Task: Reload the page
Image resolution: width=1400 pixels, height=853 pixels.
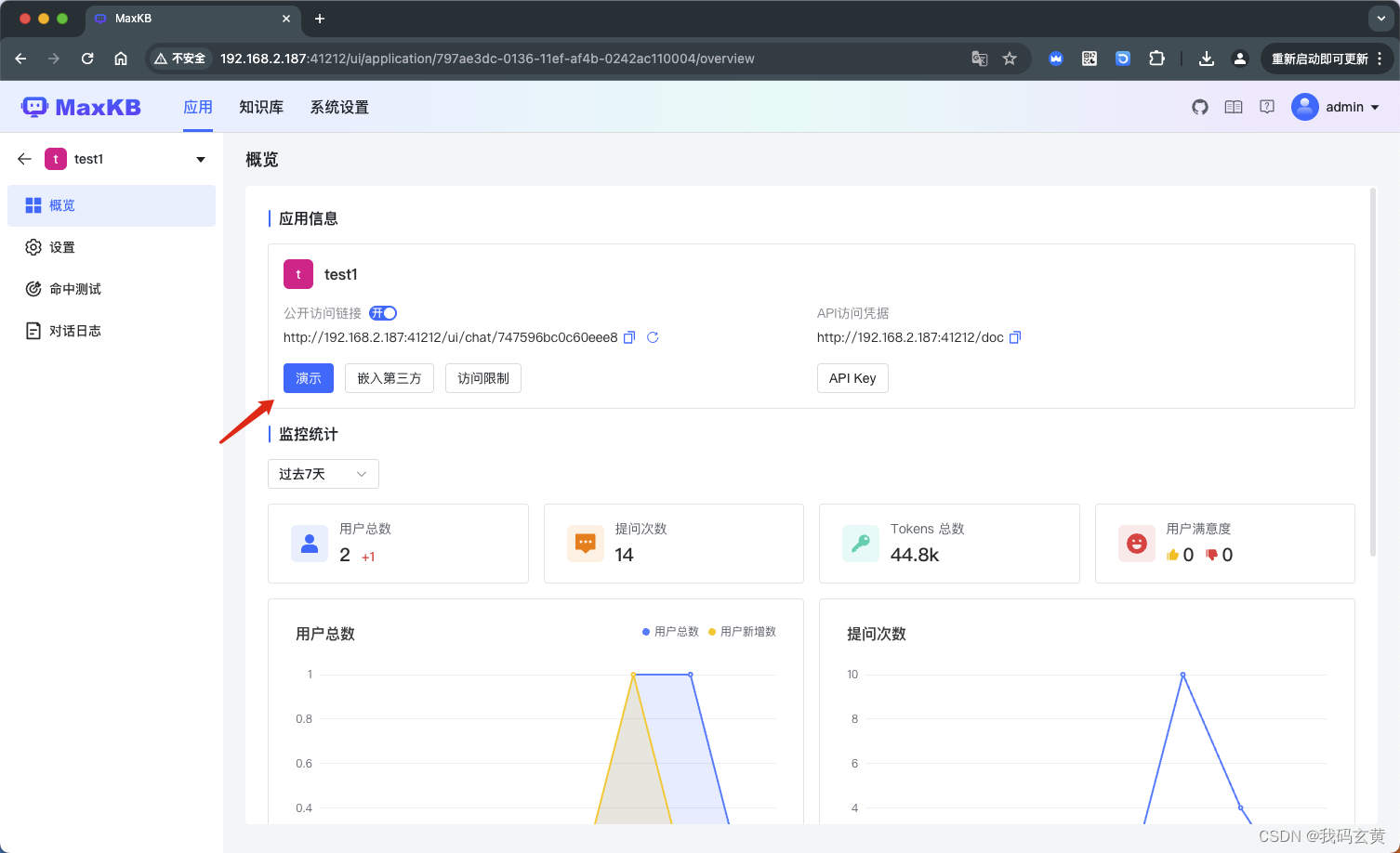Action: click(87, 59)
